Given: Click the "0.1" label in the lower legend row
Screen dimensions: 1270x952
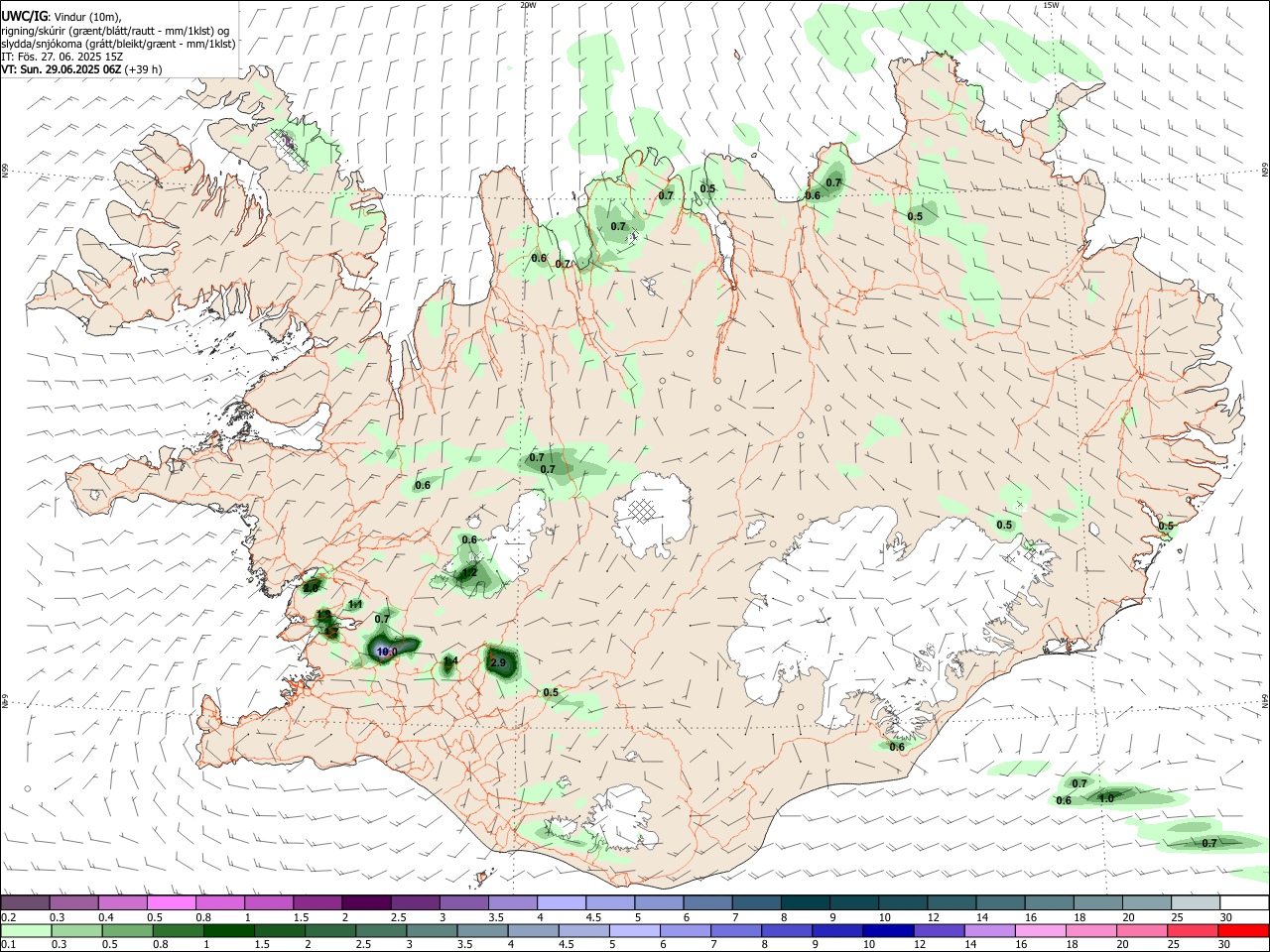Looking at the screenshot, I should 9,945.
